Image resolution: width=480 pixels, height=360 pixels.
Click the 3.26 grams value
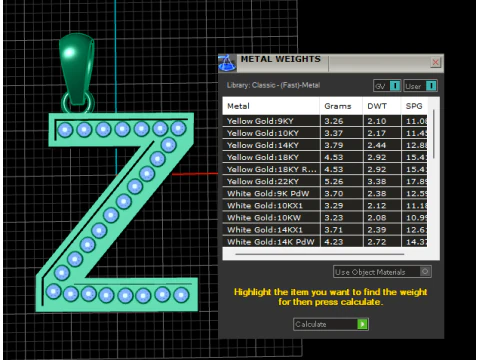pos(334,121)
